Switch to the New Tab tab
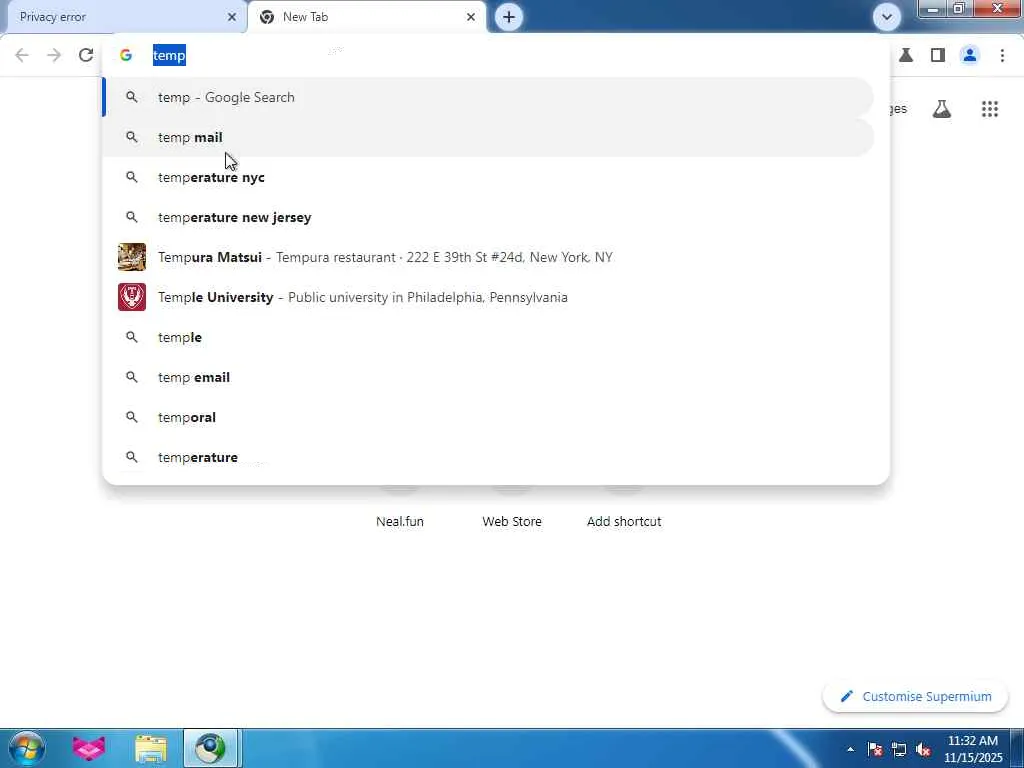 coord(367,17)
